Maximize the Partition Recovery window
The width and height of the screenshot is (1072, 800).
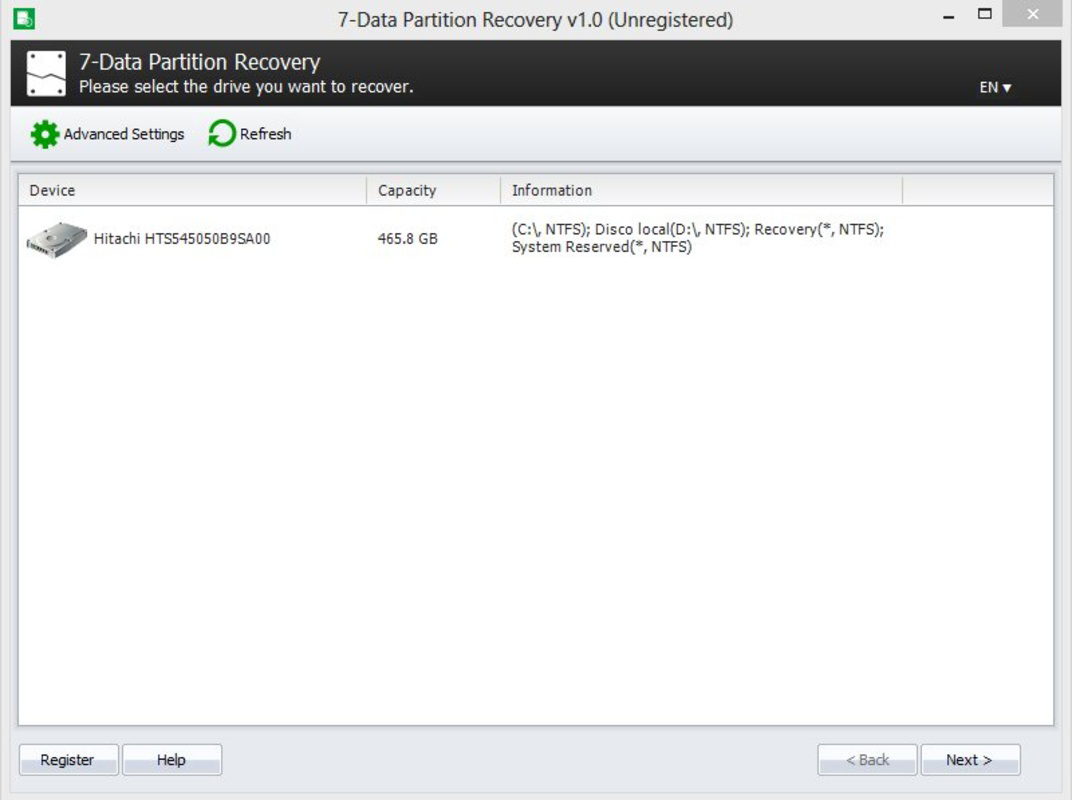(x=984, y=14)
